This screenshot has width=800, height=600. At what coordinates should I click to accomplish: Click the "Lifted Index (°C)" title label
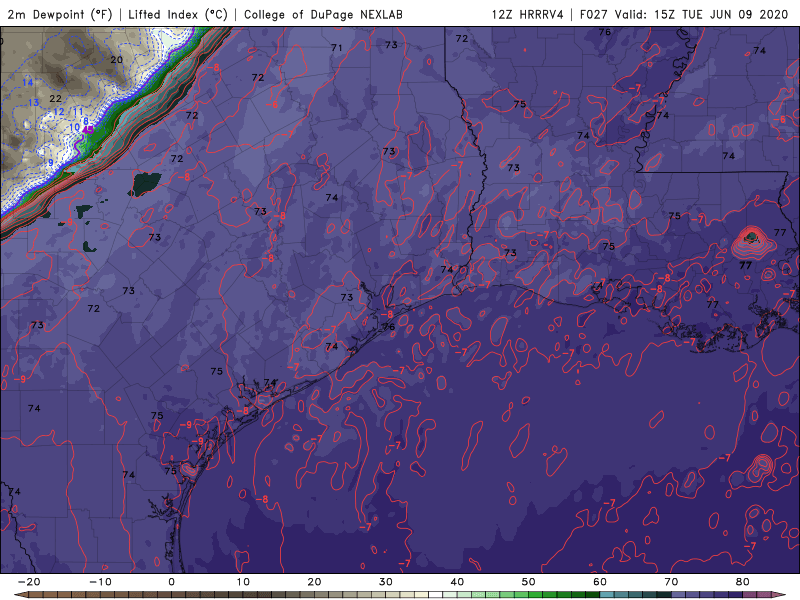(178, 14)
